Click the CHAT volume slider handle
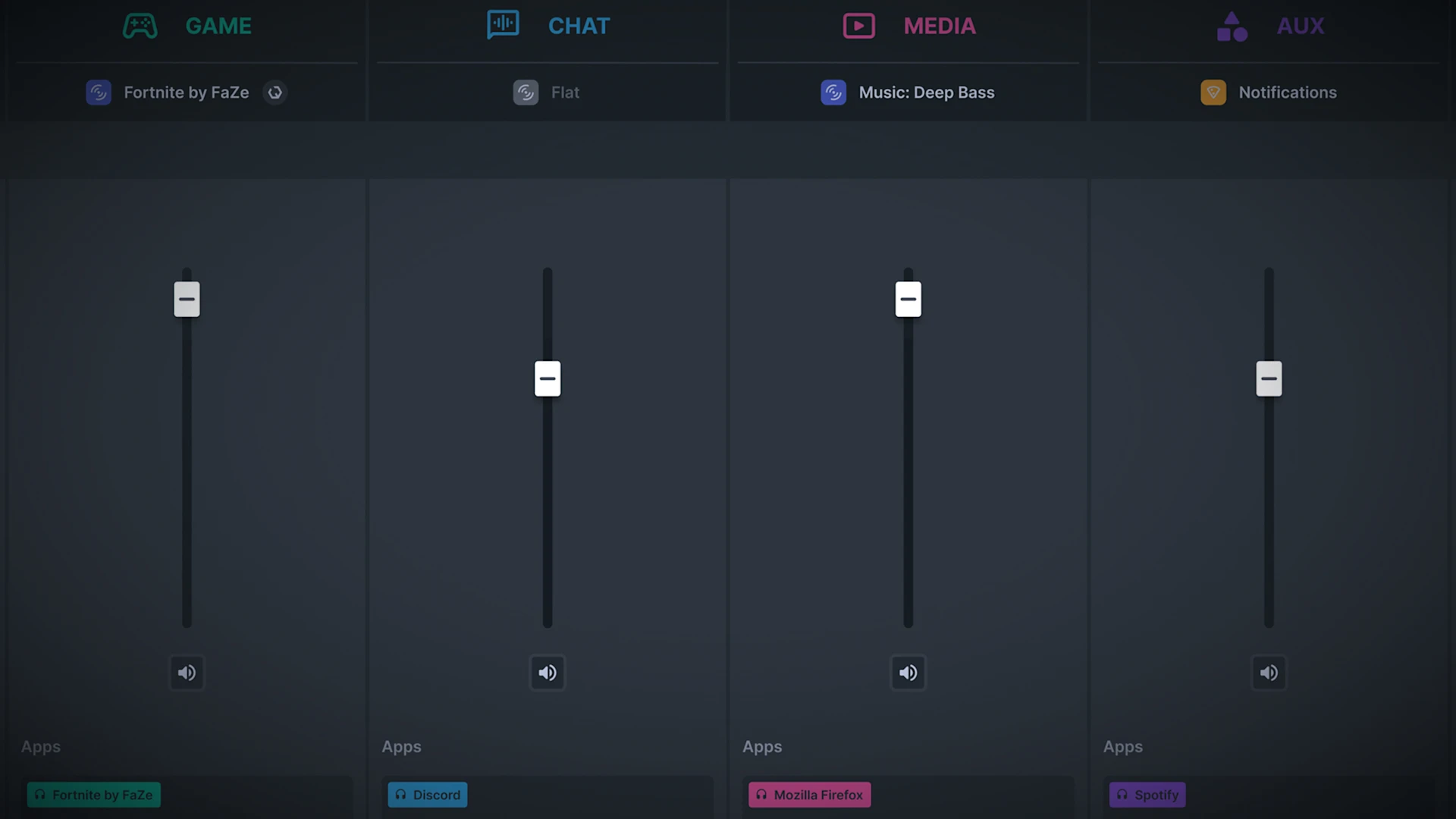The height and width of the screenshot is (819, 1456). 548,378
